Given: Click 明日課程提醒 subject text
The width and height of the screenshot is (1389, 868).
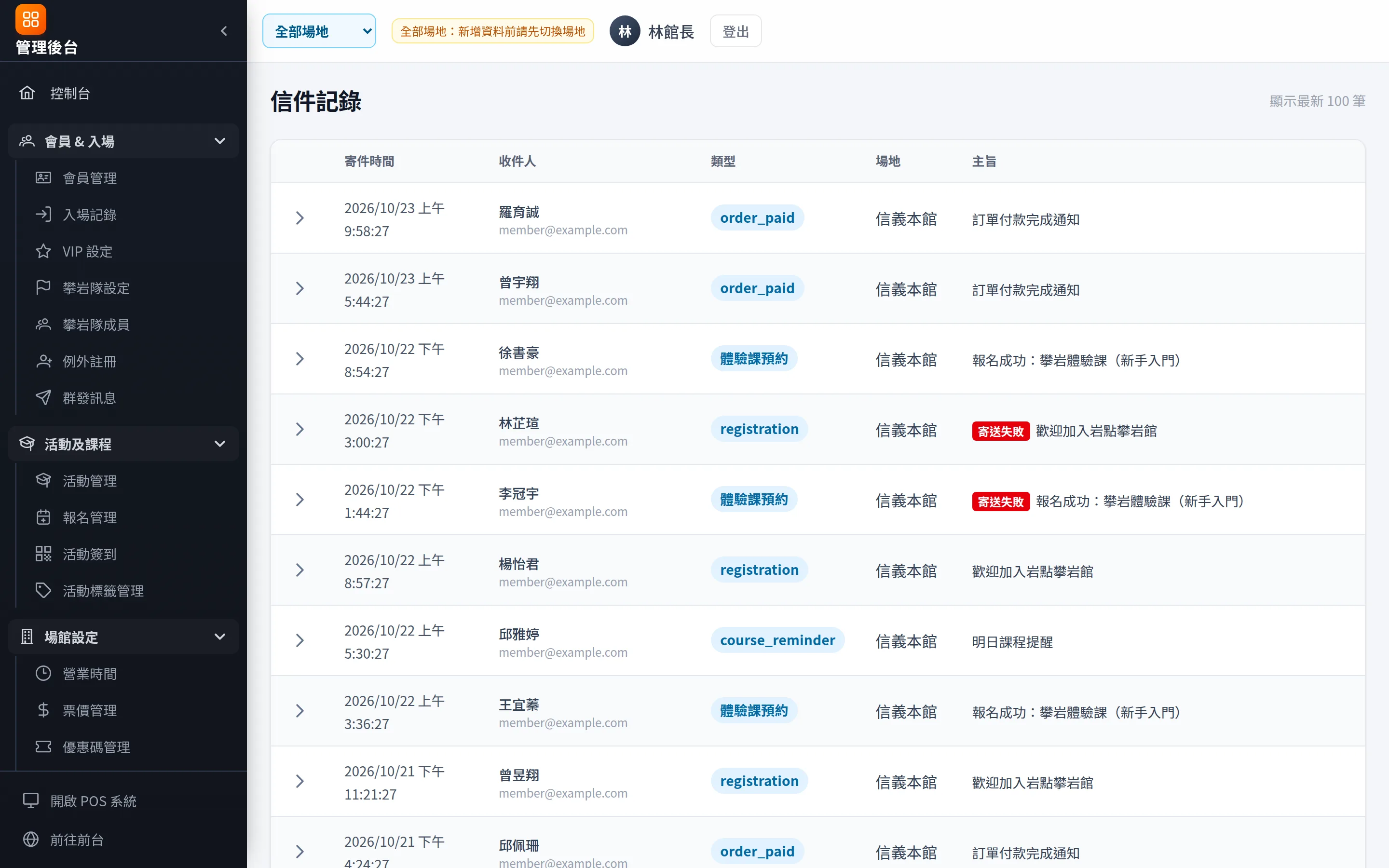Looking at the screenshot, I should click(1012, 642).
